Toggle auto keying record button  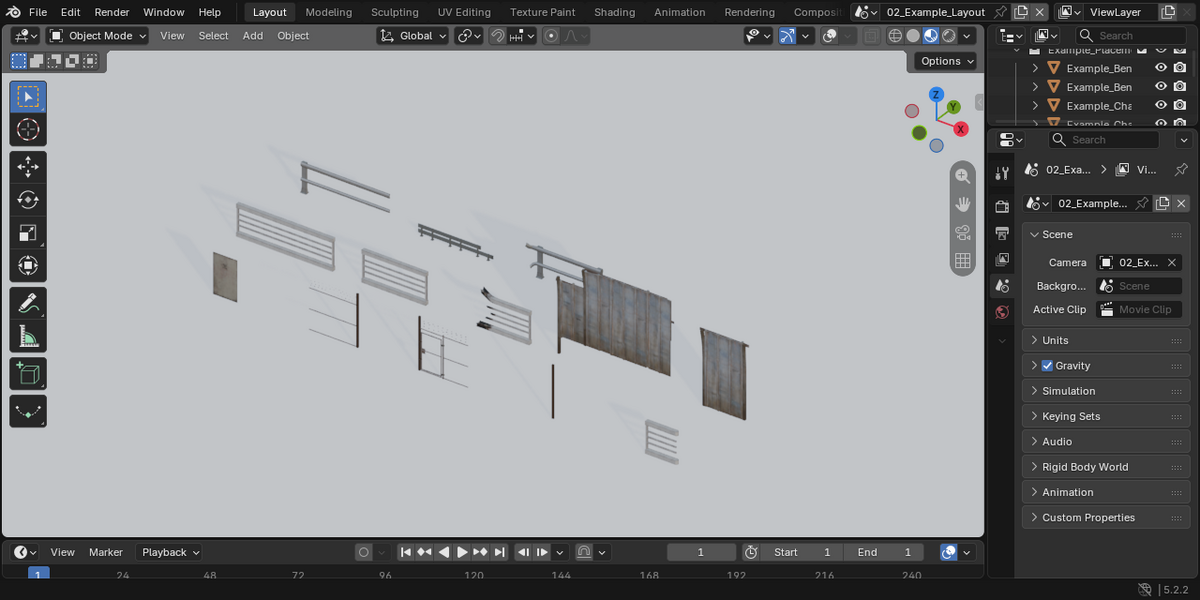[364, 552]
